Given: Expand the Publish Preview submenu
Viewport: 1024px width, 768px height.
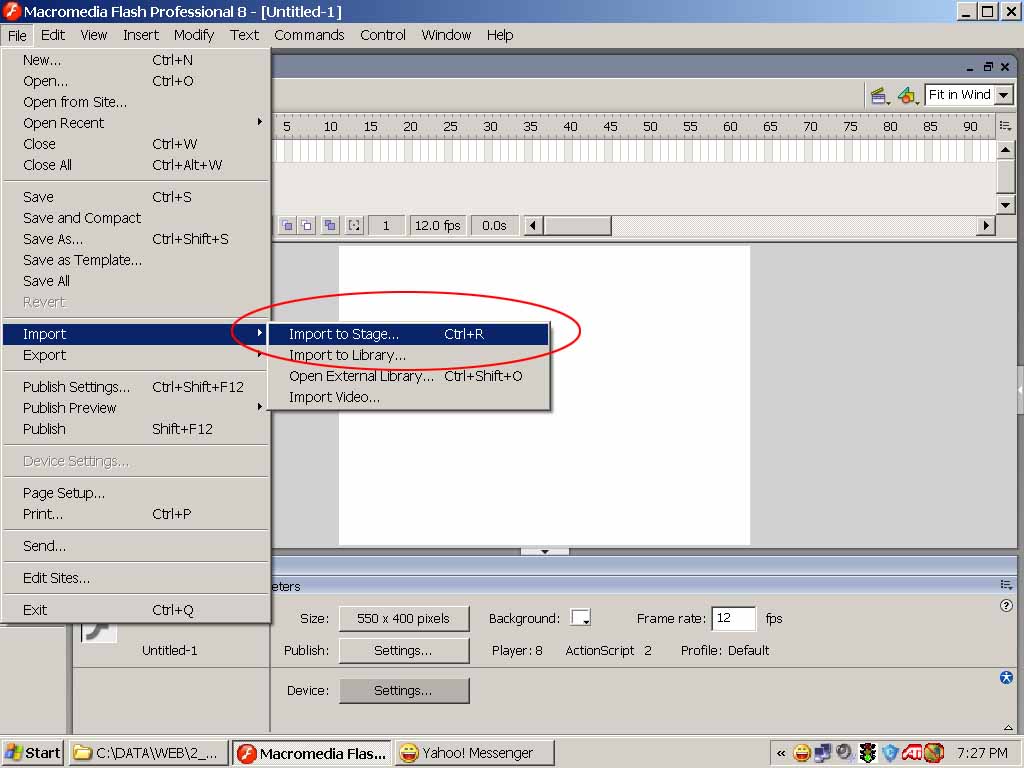Looking at the screenshot, I should [135, 408].
